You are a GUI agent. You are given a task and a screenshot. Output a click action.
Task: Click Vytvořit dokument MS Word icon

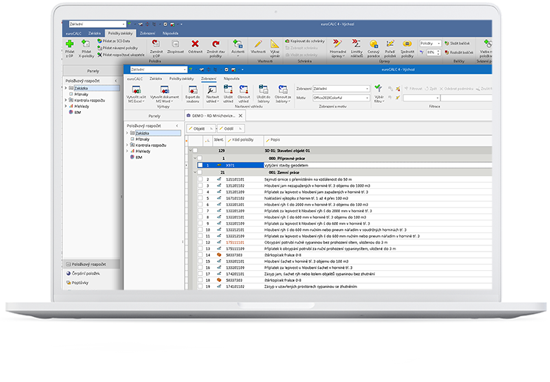(164, 89)
